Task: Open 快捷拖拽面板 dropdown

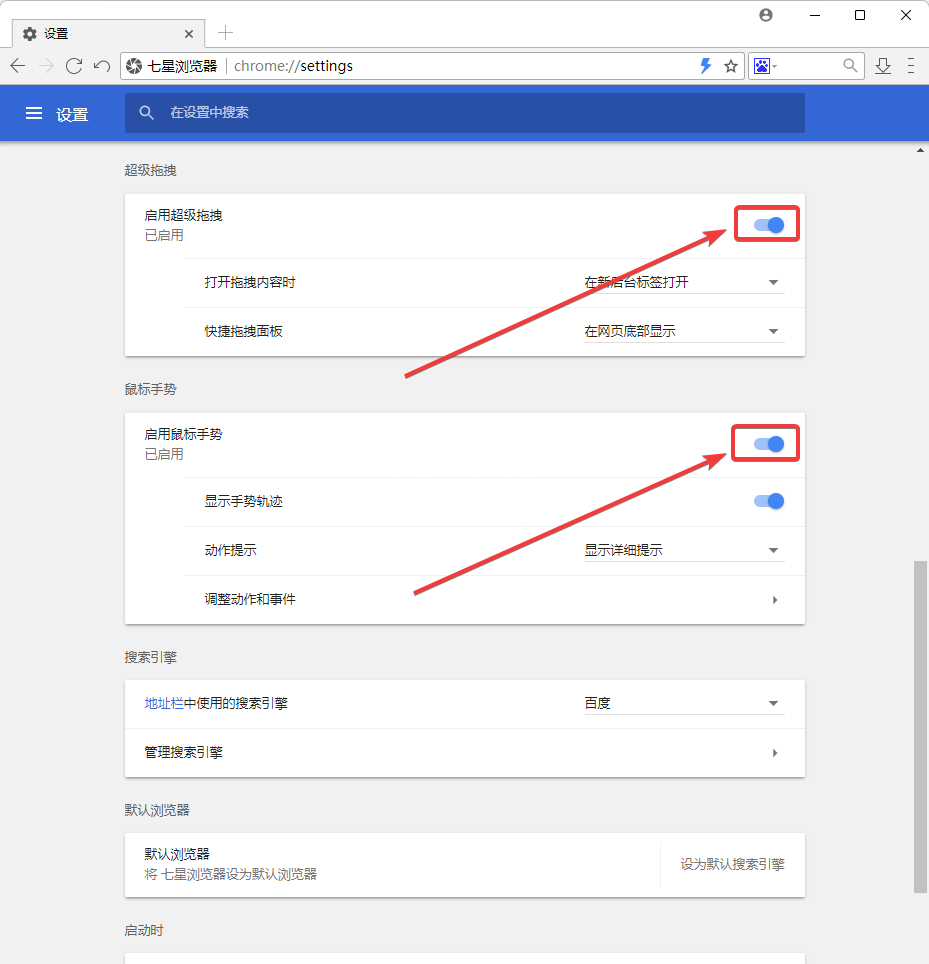Action: pos(684,331)
